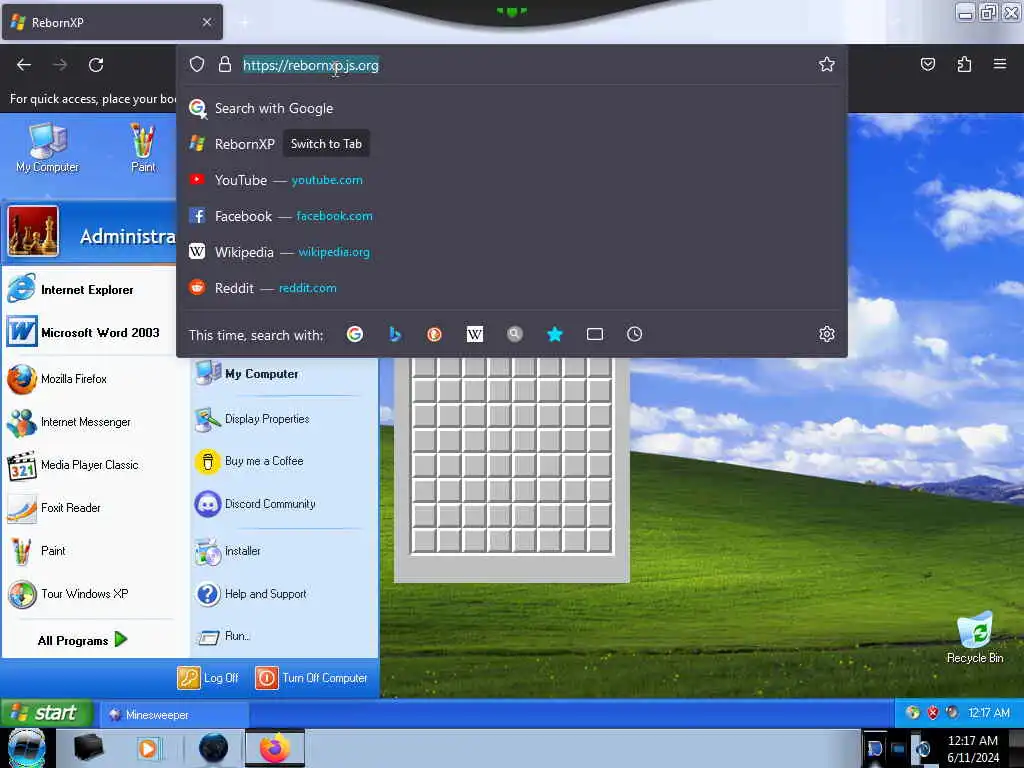Screen dimensions: 1024x768
Task: Choose the Reddit reddit.com suggestion
Action: [511, 287]
